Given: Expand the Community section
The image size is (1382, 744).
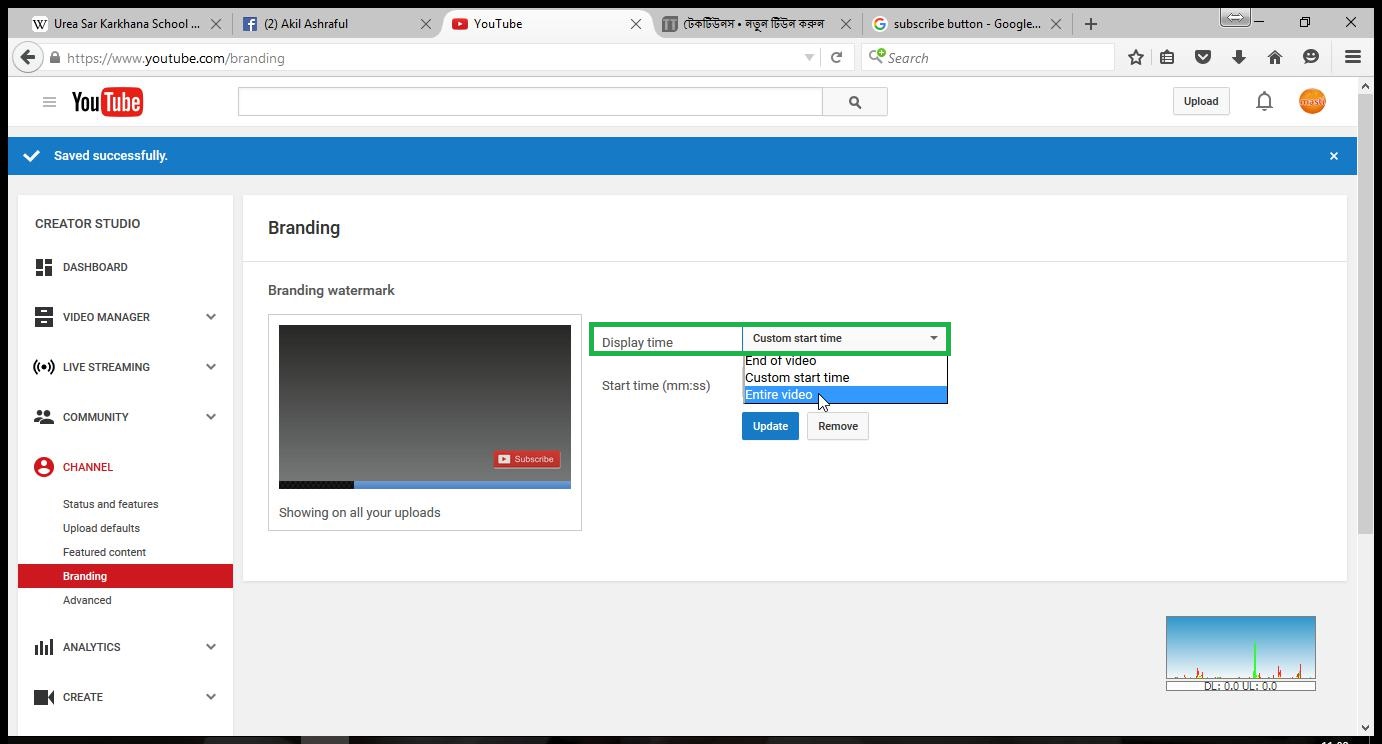Looking at the screenshot, I should tap(211, 417).
